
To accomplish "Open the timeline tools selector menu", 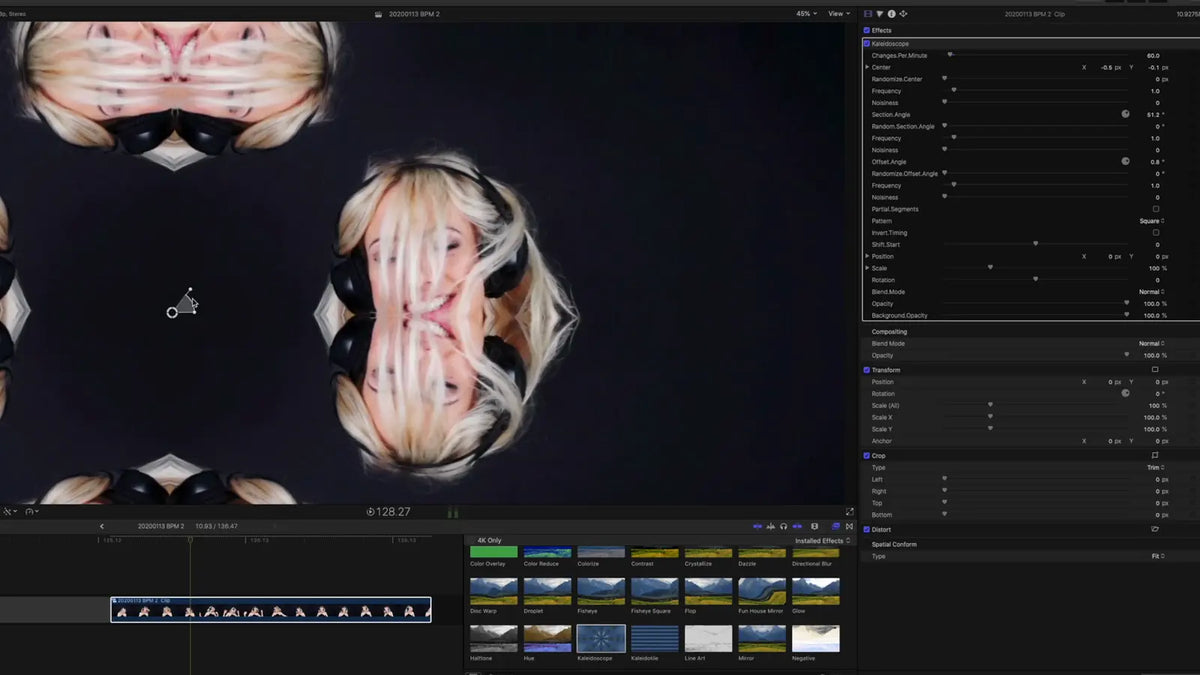I will 9,511.
